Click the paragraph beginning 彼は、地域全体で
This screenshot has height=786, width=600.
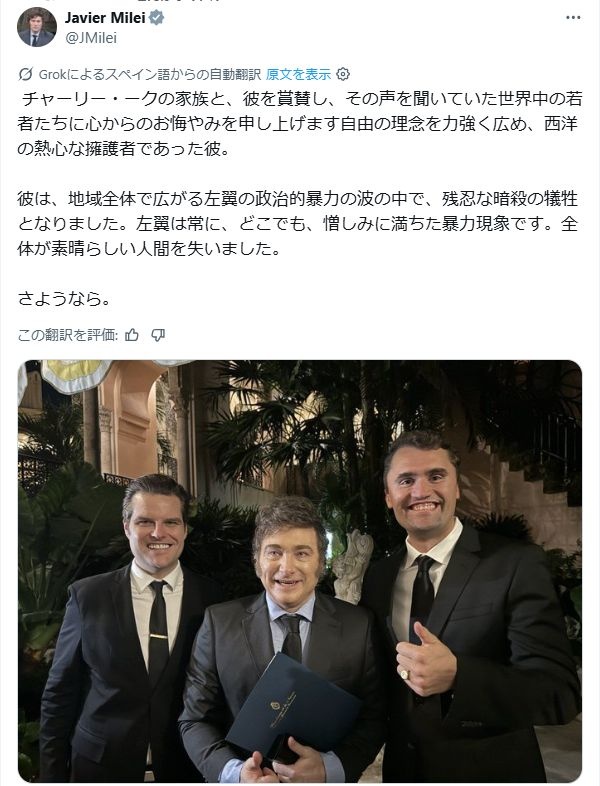(298, 224)
